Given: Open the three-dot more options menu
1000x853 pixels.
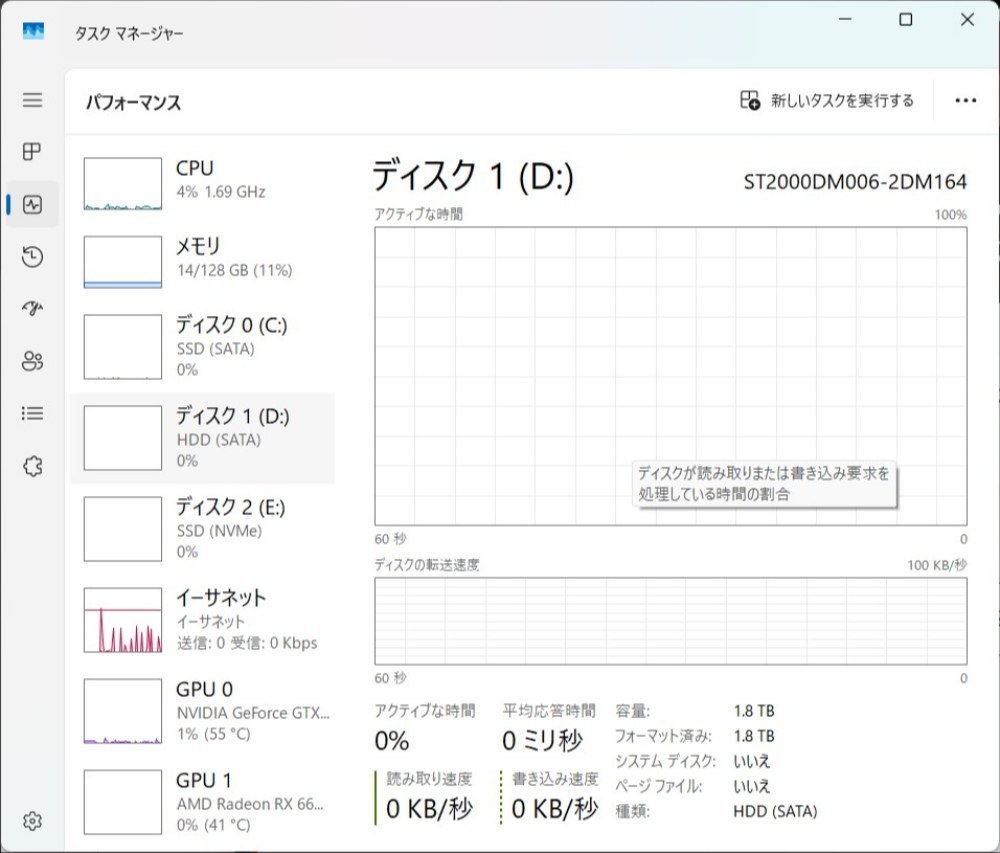Looking at the screenshot, I should coord(966,101).
